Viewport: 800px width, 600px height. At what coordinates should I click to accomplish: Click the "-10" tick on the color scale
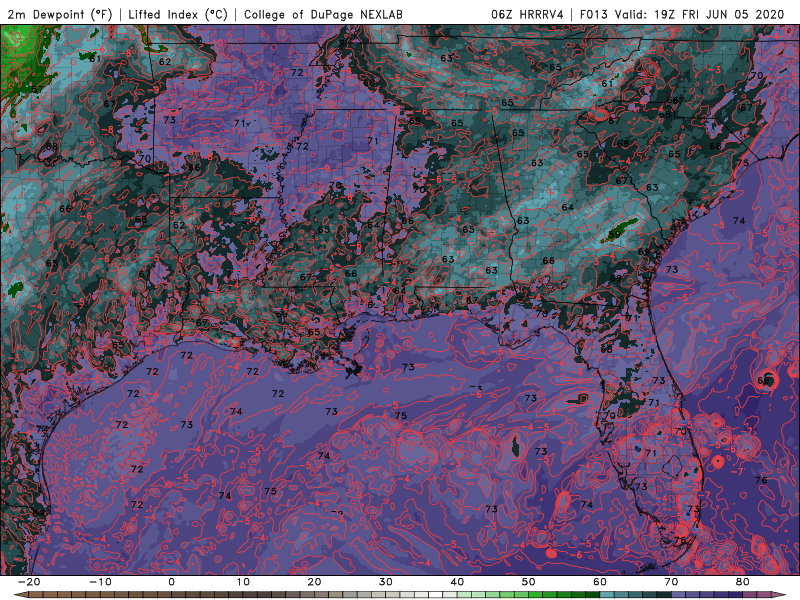100,582
